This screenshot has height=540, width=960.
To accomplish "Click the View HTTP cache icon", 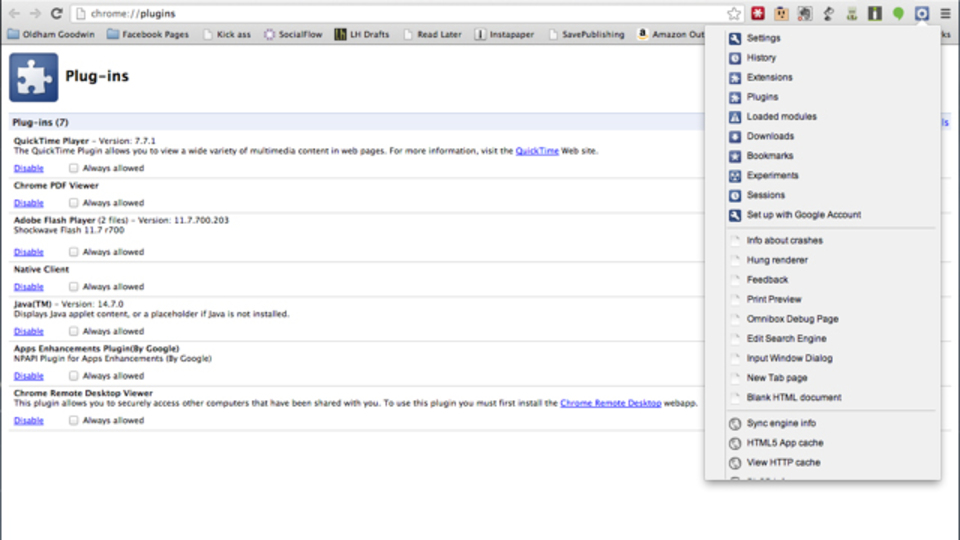I will pyautogui.click(x=735, y=463).
